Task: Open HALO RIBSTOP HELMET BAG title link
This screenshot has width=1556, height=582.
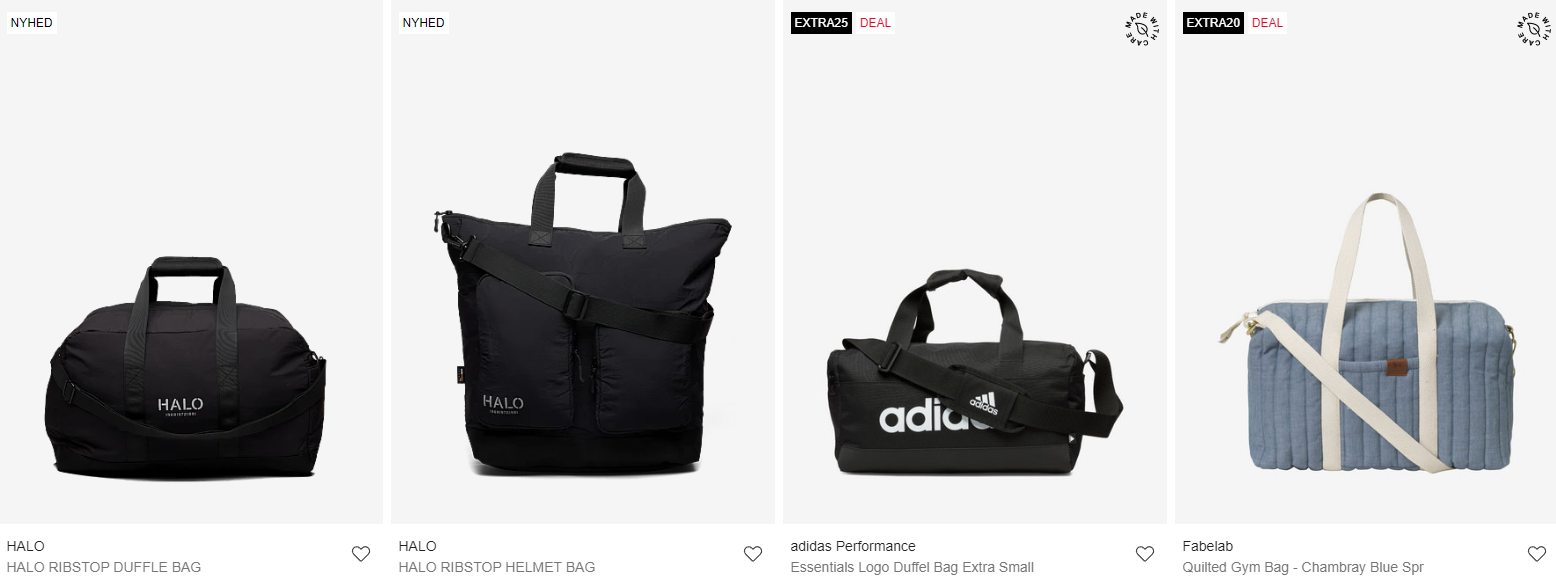Action: point(497,567)
